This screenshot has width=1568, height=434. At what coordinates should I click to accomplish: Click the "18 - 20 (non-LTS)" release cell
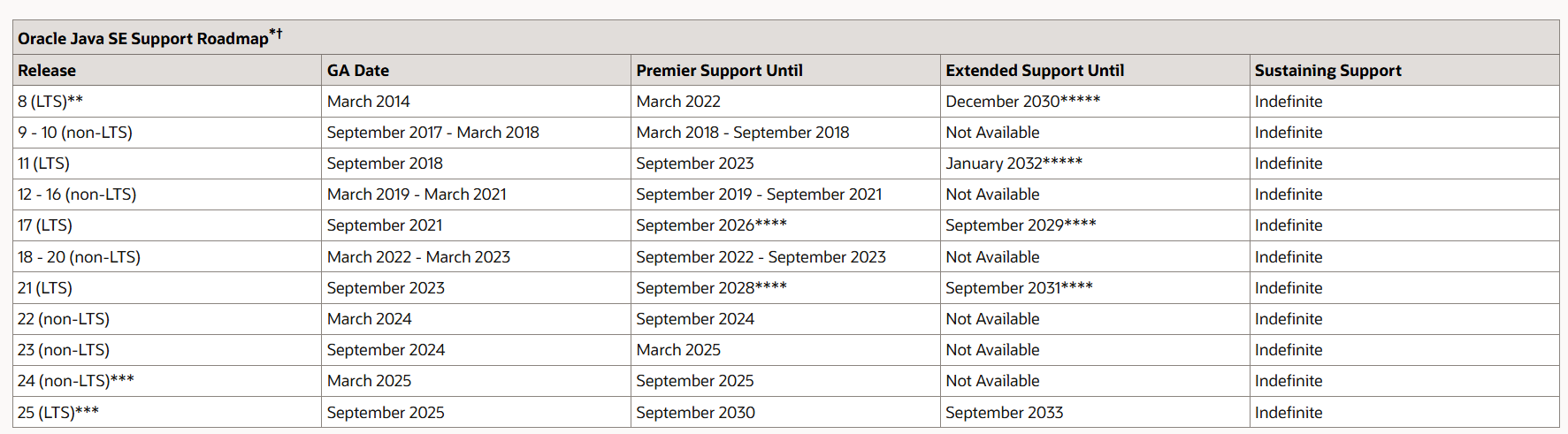pyautogui.click(x=79, y=257)
